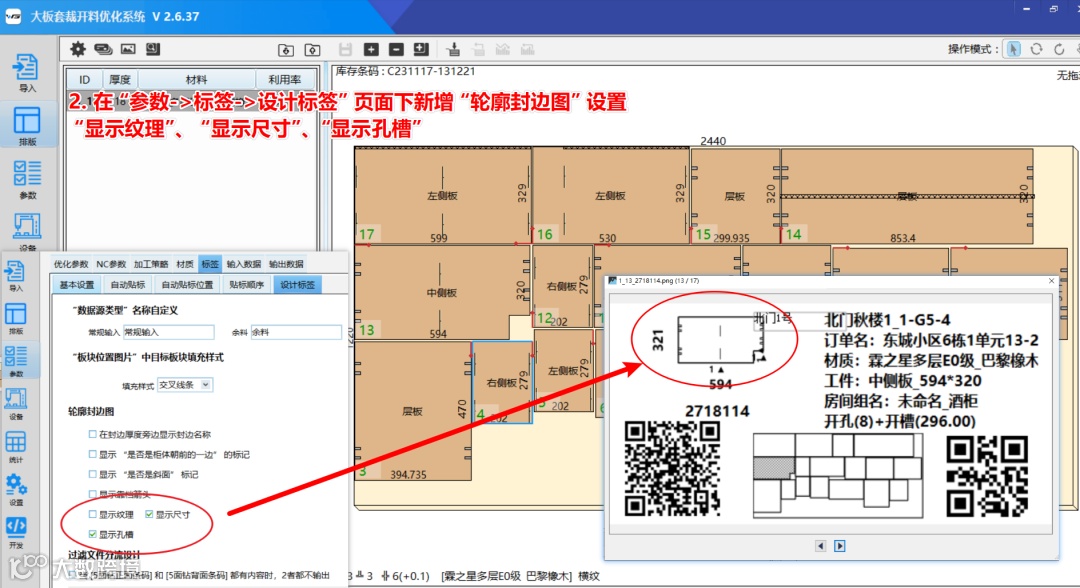This screenshot has width=1080, height=588.
Task: Toggle 显示"是否是斜面"标记 checkbox
Action: 92,474
